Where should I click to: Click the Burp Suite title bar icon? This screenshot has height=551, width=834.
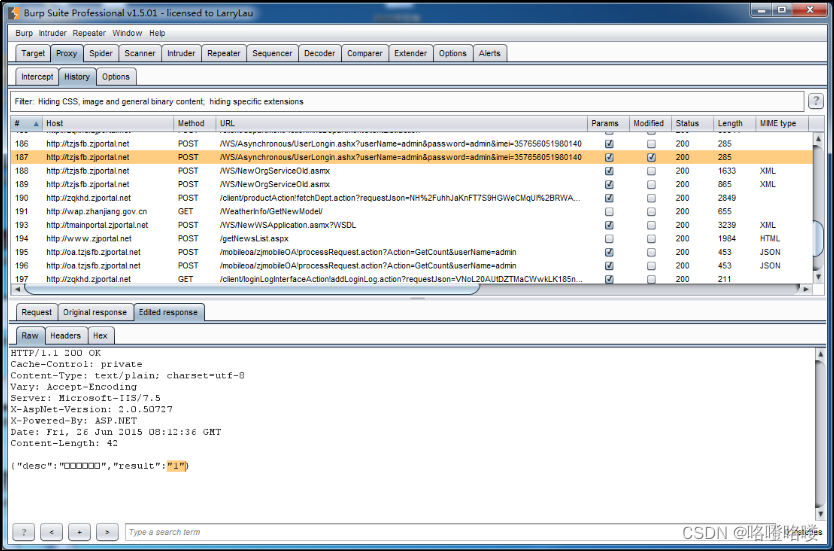click(x=14, y=12)
